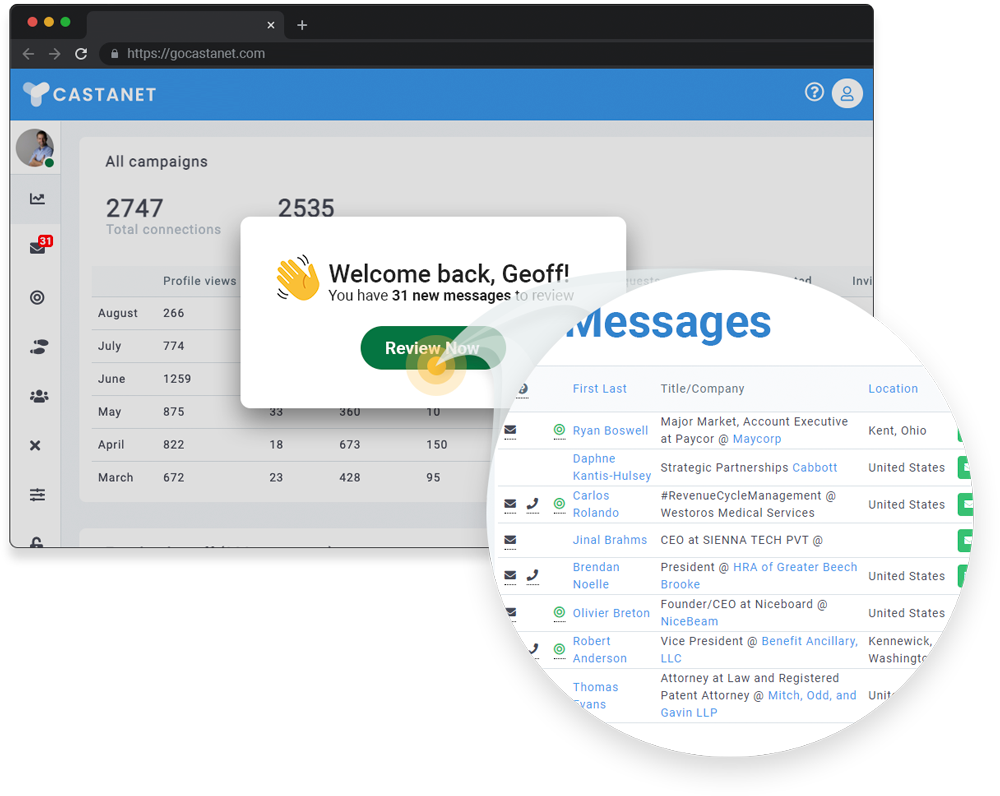Viewport: 1000px width, 796px height.
Task: Click the browser new tab plus button
Action: point(302,25)
